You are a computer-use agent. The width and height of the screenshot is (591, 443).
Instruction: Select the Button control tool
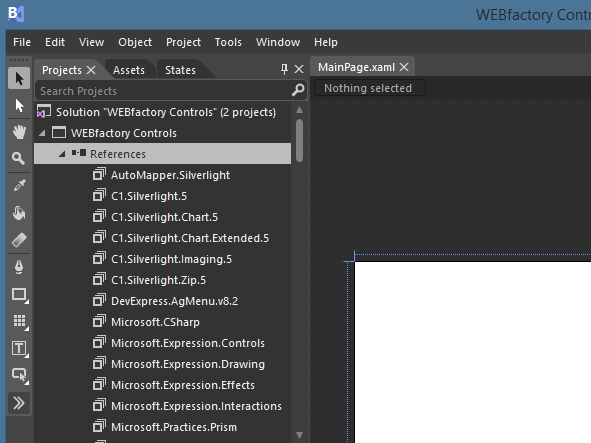coord(19,376)
